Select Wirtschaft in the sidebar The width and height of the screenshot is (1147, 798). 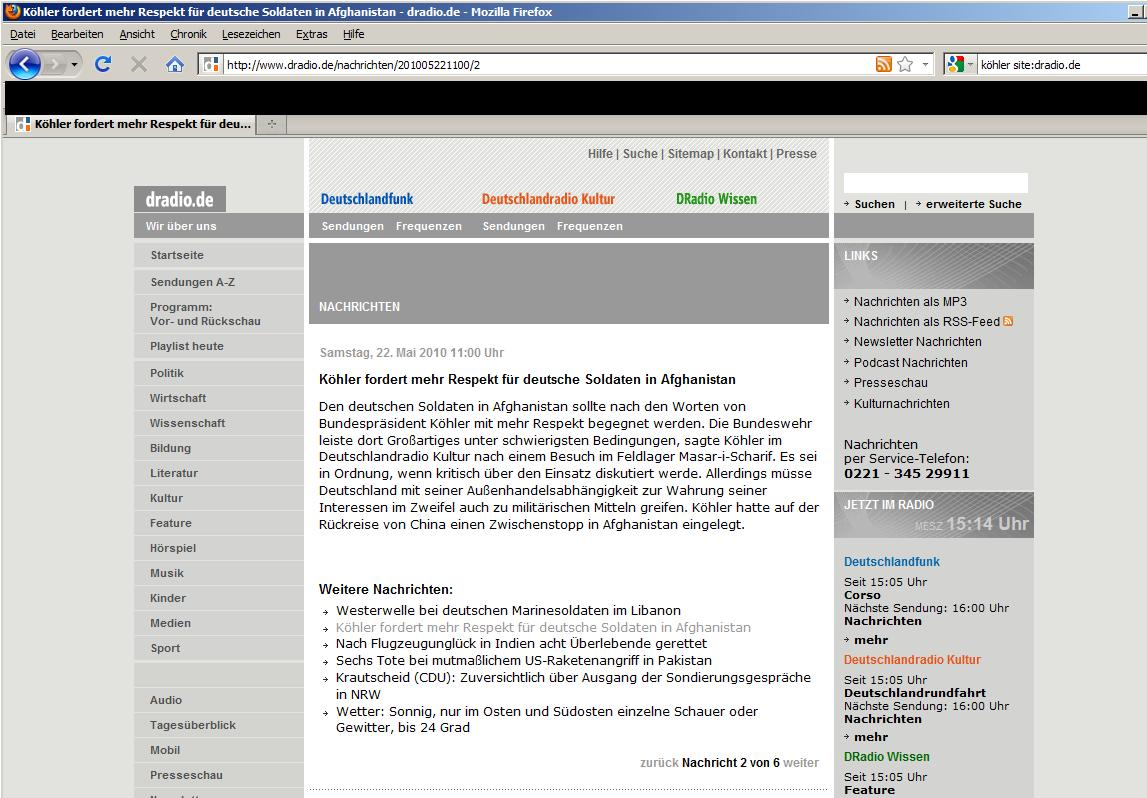178,398
